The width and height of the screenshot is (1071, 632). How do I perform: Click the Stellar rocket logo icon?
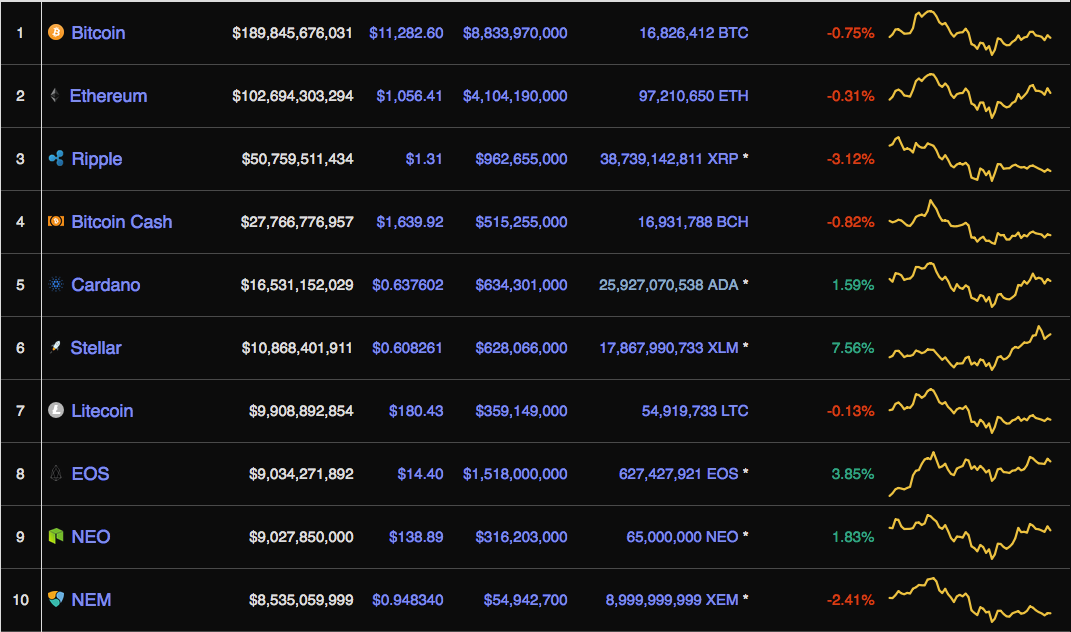55,348
